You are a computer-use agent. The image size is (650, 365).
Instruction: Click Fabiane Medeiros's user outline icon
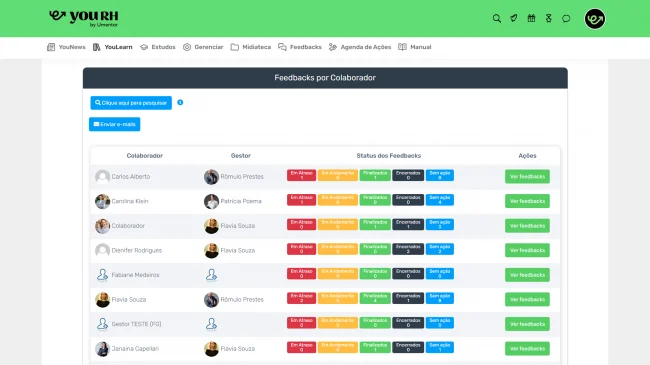click(x=102, y=275)
